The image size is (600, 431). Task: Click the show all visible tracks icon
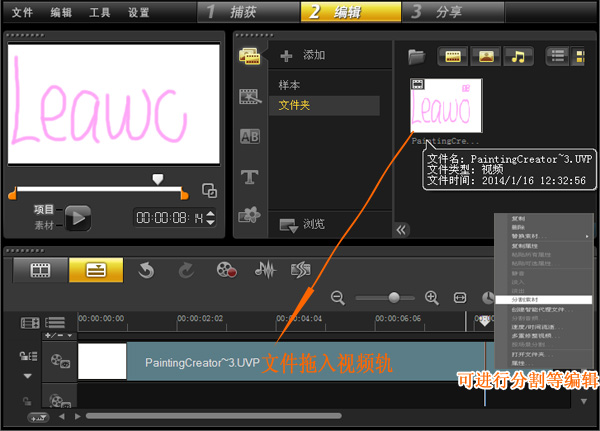pos(55,323)
